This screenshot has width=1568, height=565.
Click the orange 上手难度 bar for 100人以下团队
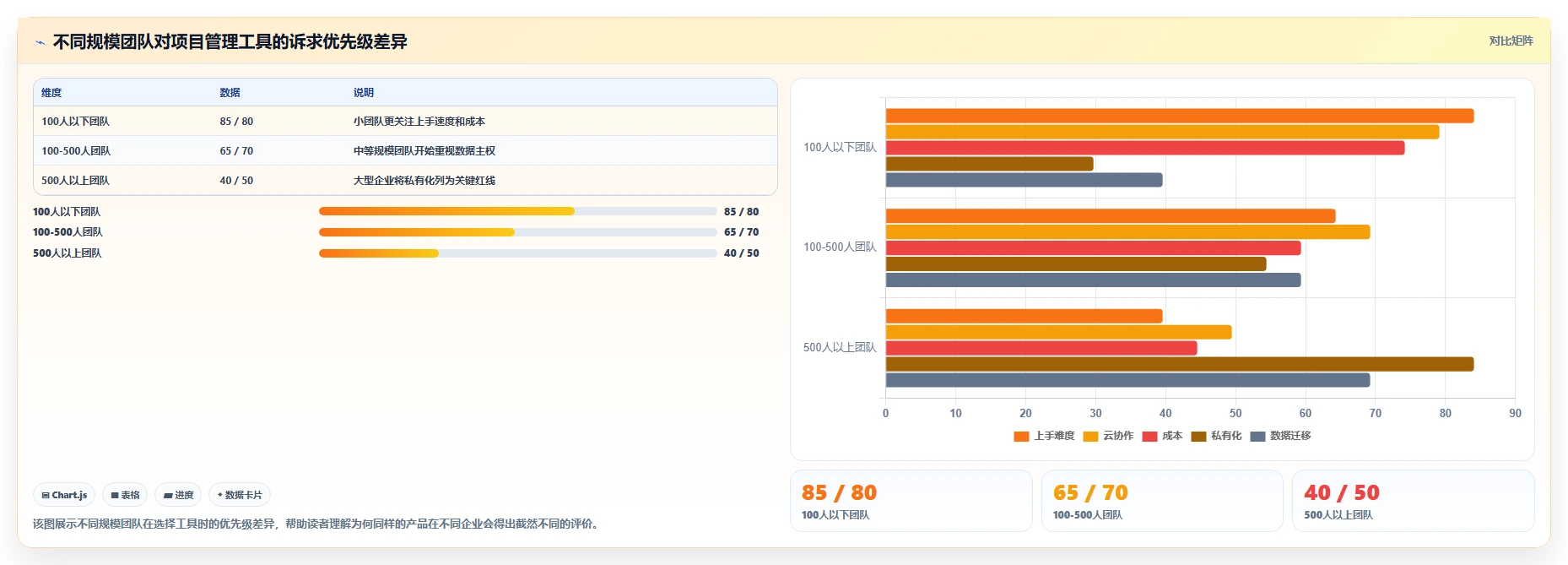point(1180,116)
